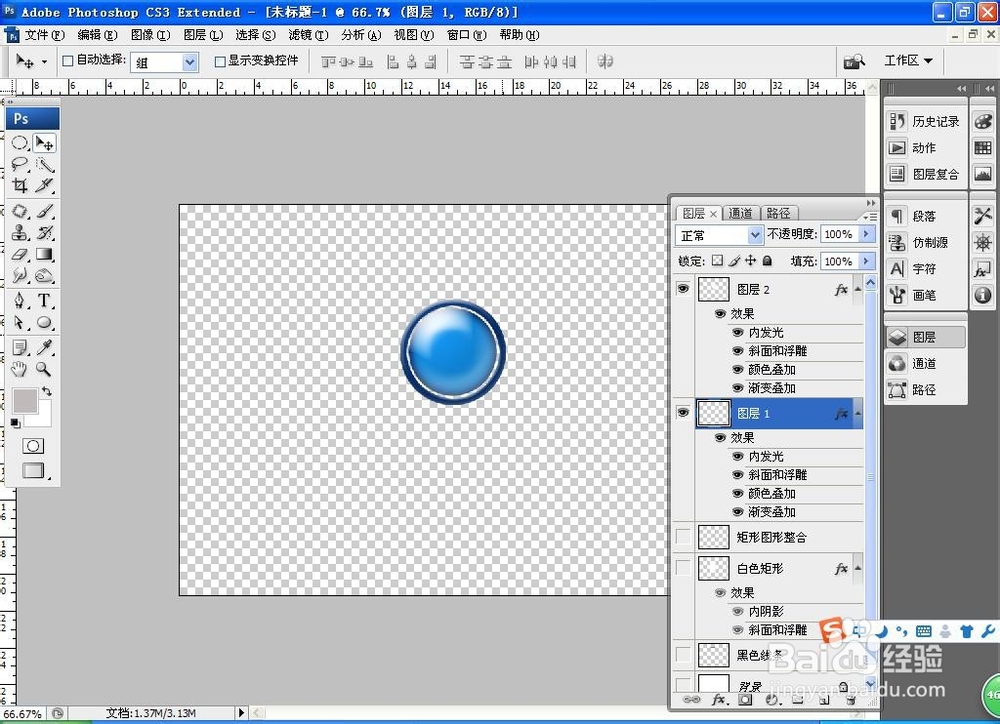Select the Gradient tool
The image size is (1000, 724).
[x=44, y=254]
